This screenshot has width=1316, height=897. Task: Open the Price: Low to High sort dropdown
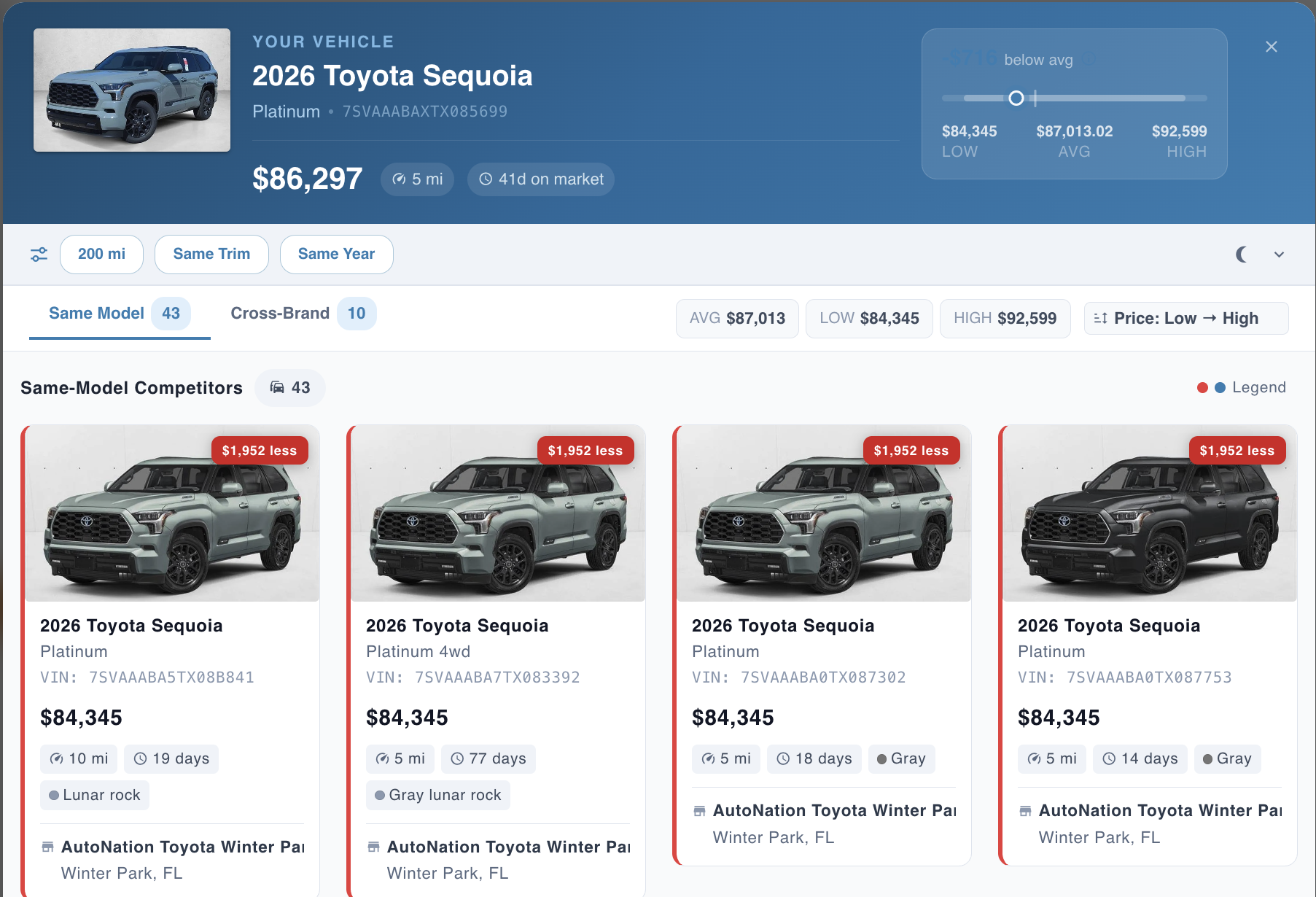pos(1185,319)
